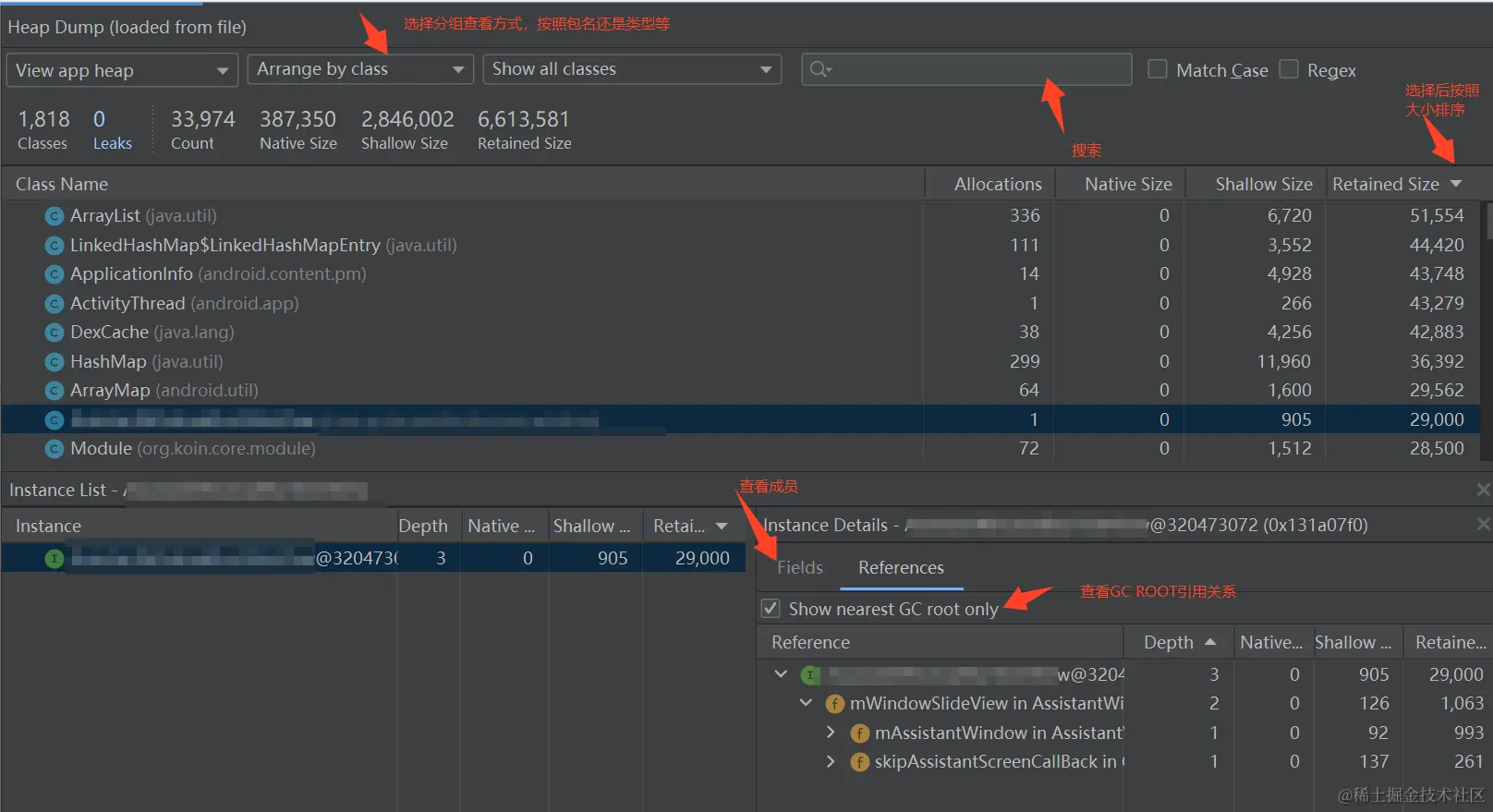
Task: Click the sort arrow on Retained Size column
Action: coord(1456,184)
